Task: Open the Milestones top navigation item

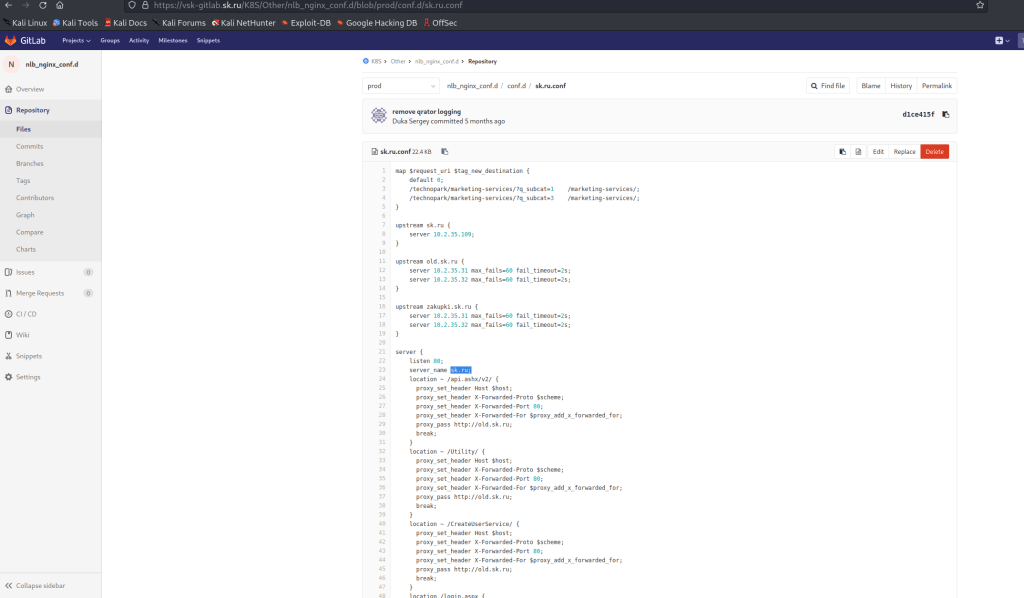Action: tap(173, 40)
